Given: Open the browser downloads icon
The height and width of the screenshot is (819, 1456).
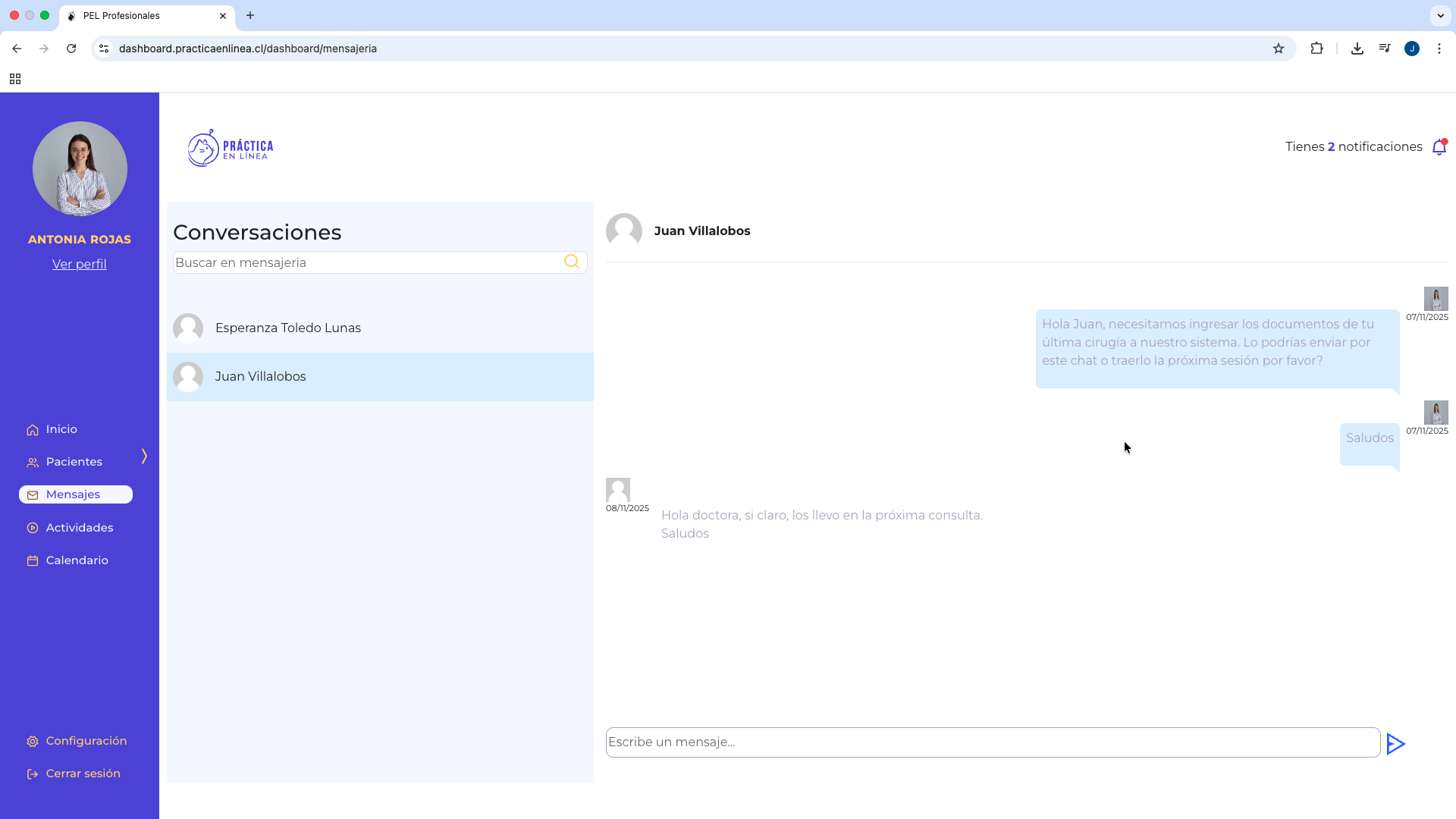Looking at the screenshot, I should pyautogui.click(x=1357, y=49).
